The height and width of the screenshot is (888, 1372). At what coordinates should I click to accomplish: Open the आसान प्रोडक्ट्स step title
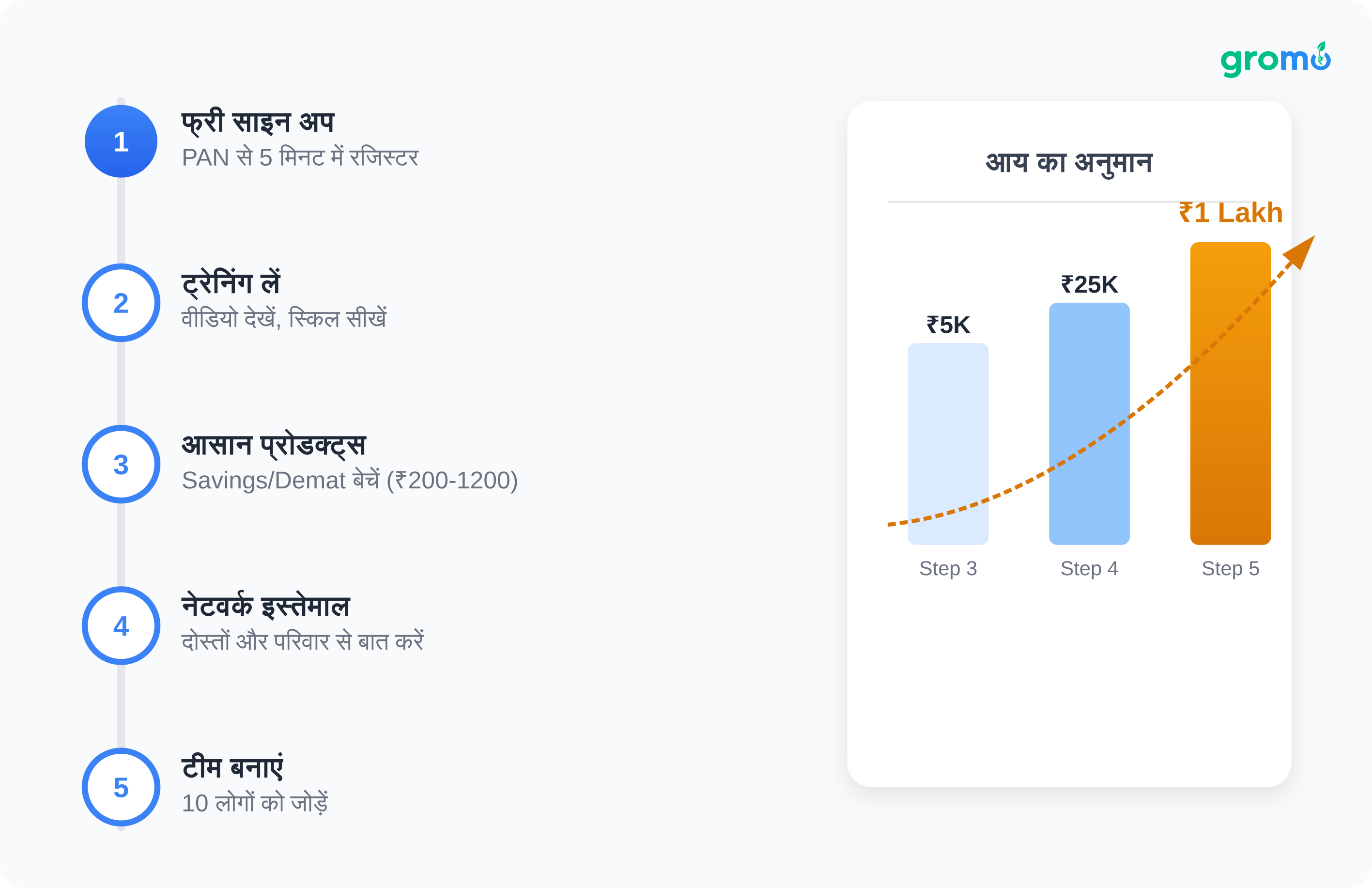[x=274, y=446]
